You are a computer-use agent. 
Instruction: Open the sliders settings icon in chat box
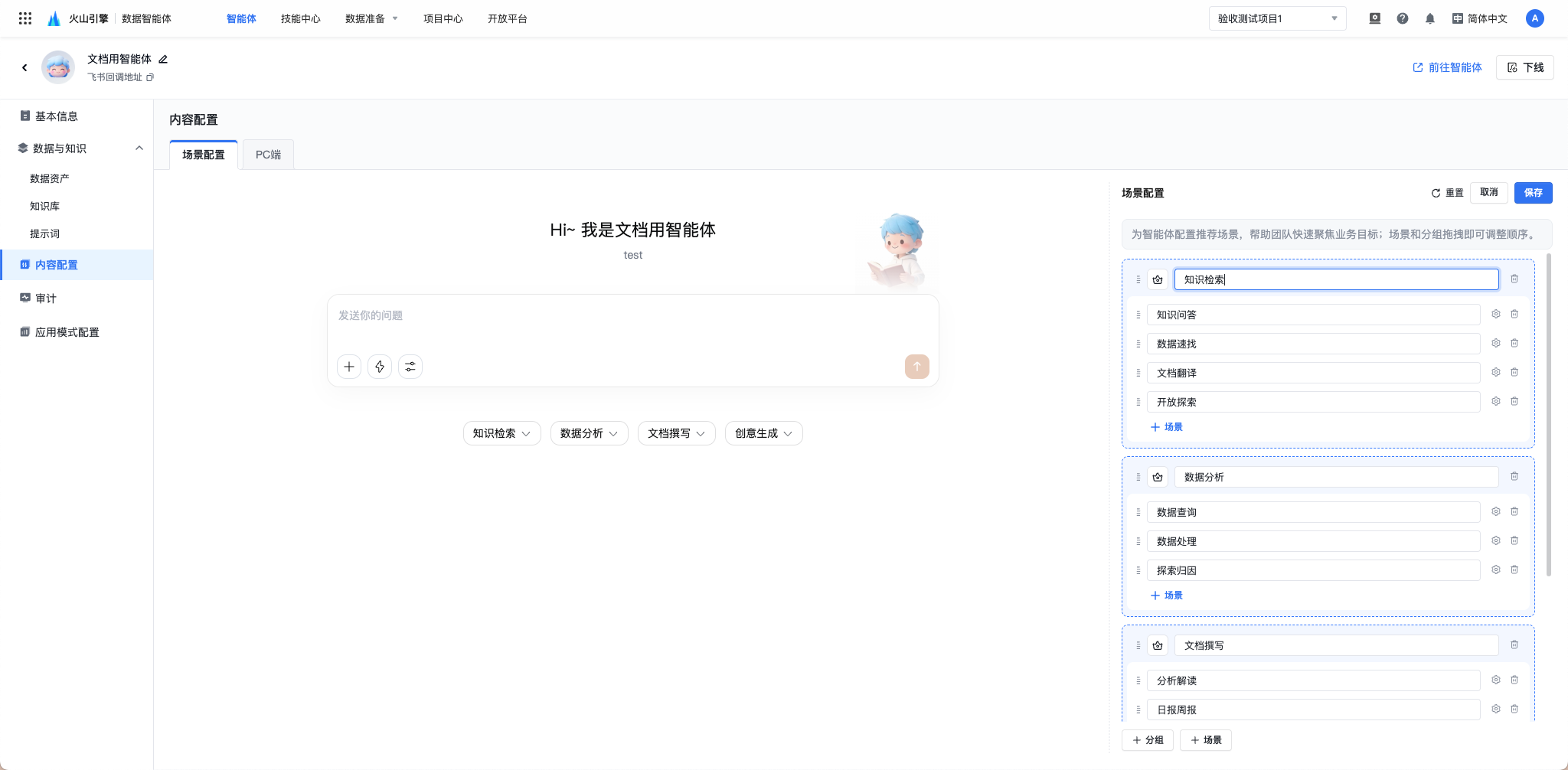(410, 367)
